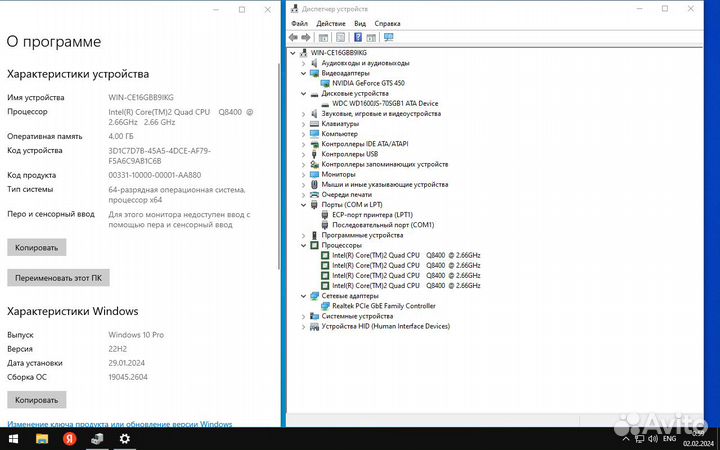Viewport: 720px width, 450px height.
Task: Click the Контроллеры IDE ATA/ATAPI icon
Action: (x=314, y=144)
